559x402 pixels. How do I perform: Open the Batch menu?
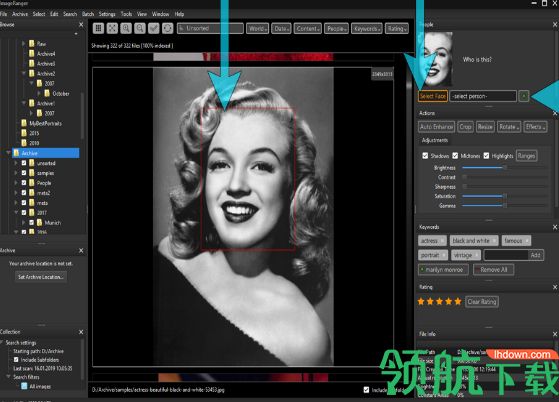[x=88, y=14]
